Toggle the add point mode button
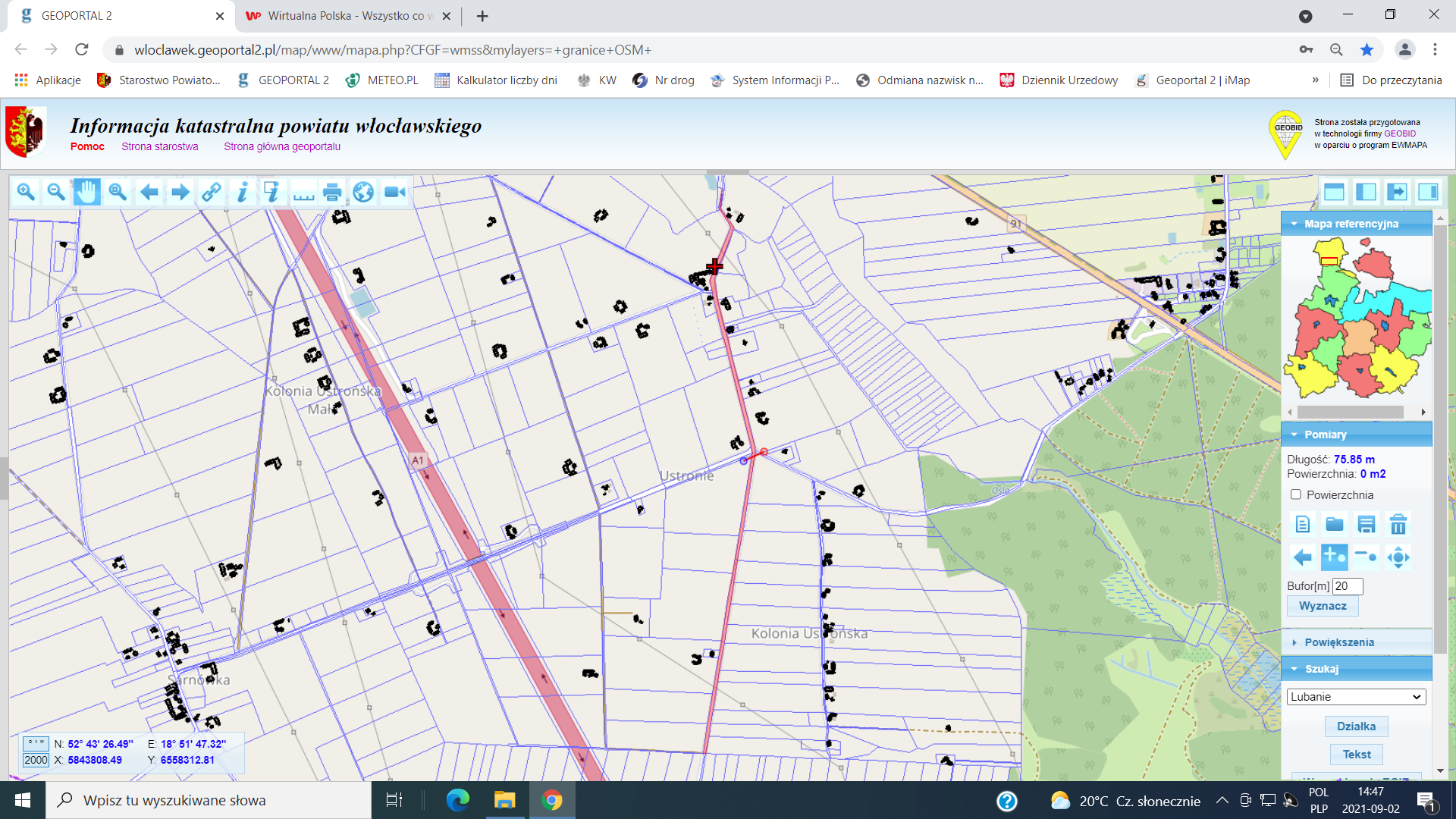 (x=1334, y=557)
